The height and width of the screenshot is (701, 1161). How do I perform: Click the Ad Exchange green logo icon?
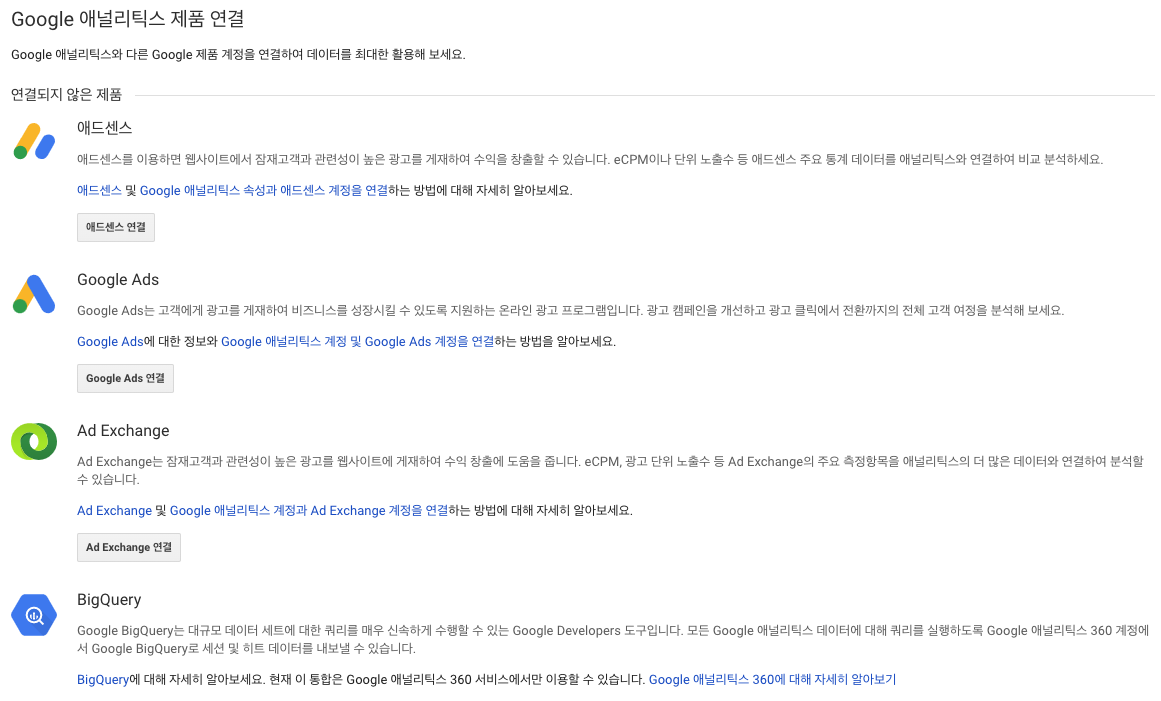coord(34,442)
